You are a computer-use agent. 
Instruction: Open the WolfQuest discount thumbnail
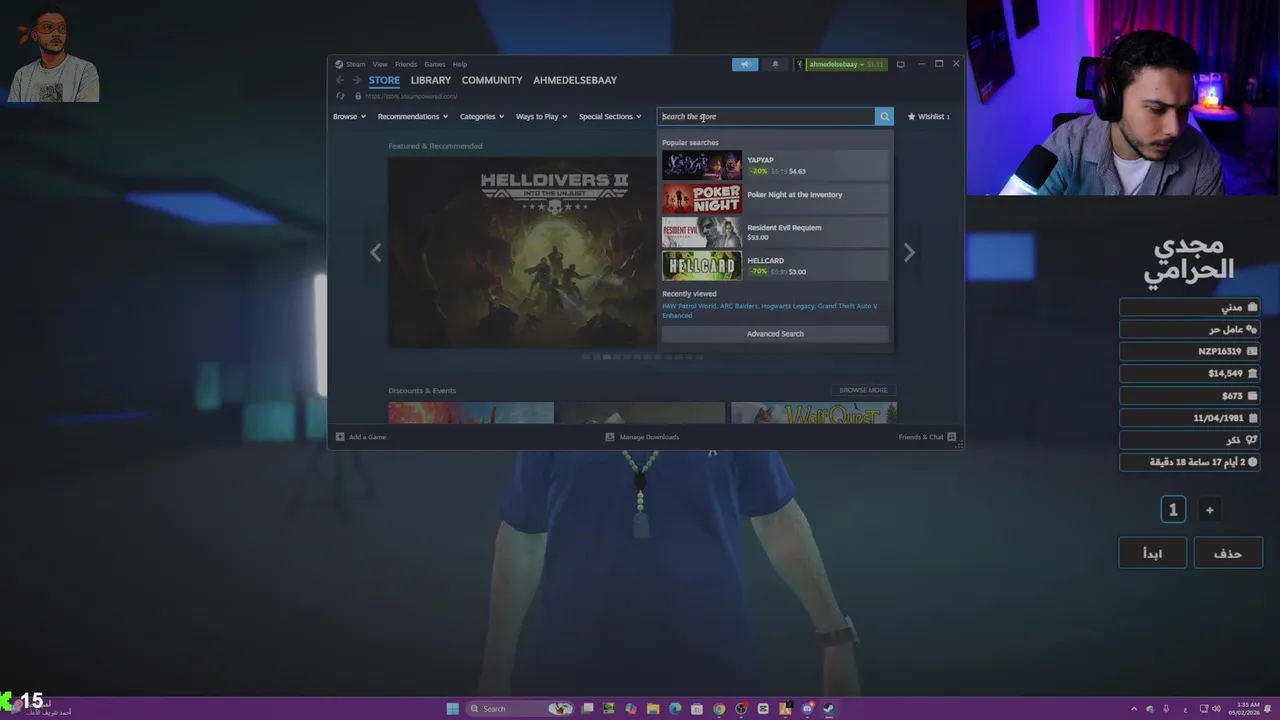tap(814, 413)
